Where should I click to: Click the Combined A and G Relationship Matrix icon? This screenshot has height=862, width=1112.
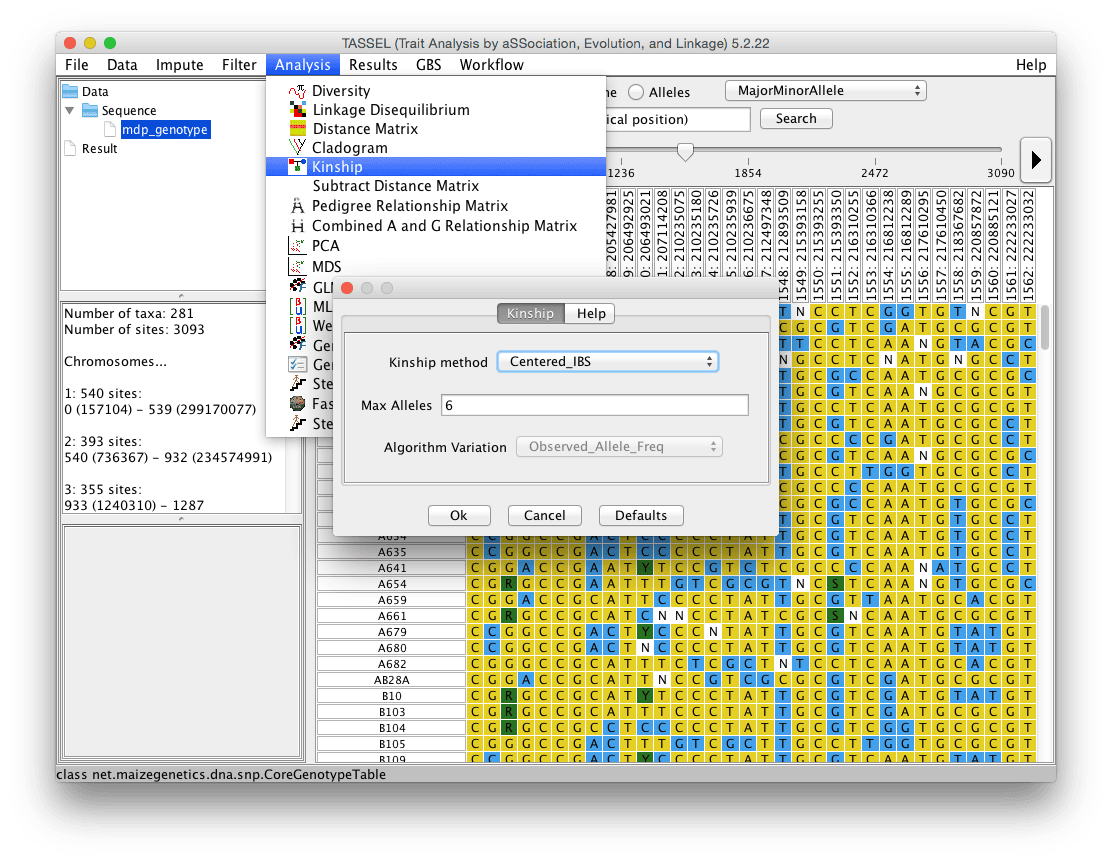[298, 226]
